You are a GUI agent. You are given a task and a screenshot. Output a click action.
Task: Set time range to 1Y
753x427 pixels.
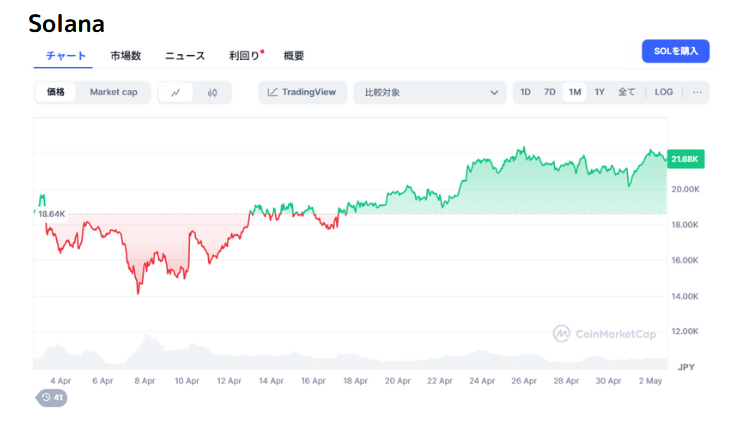(x=599, y=92)
